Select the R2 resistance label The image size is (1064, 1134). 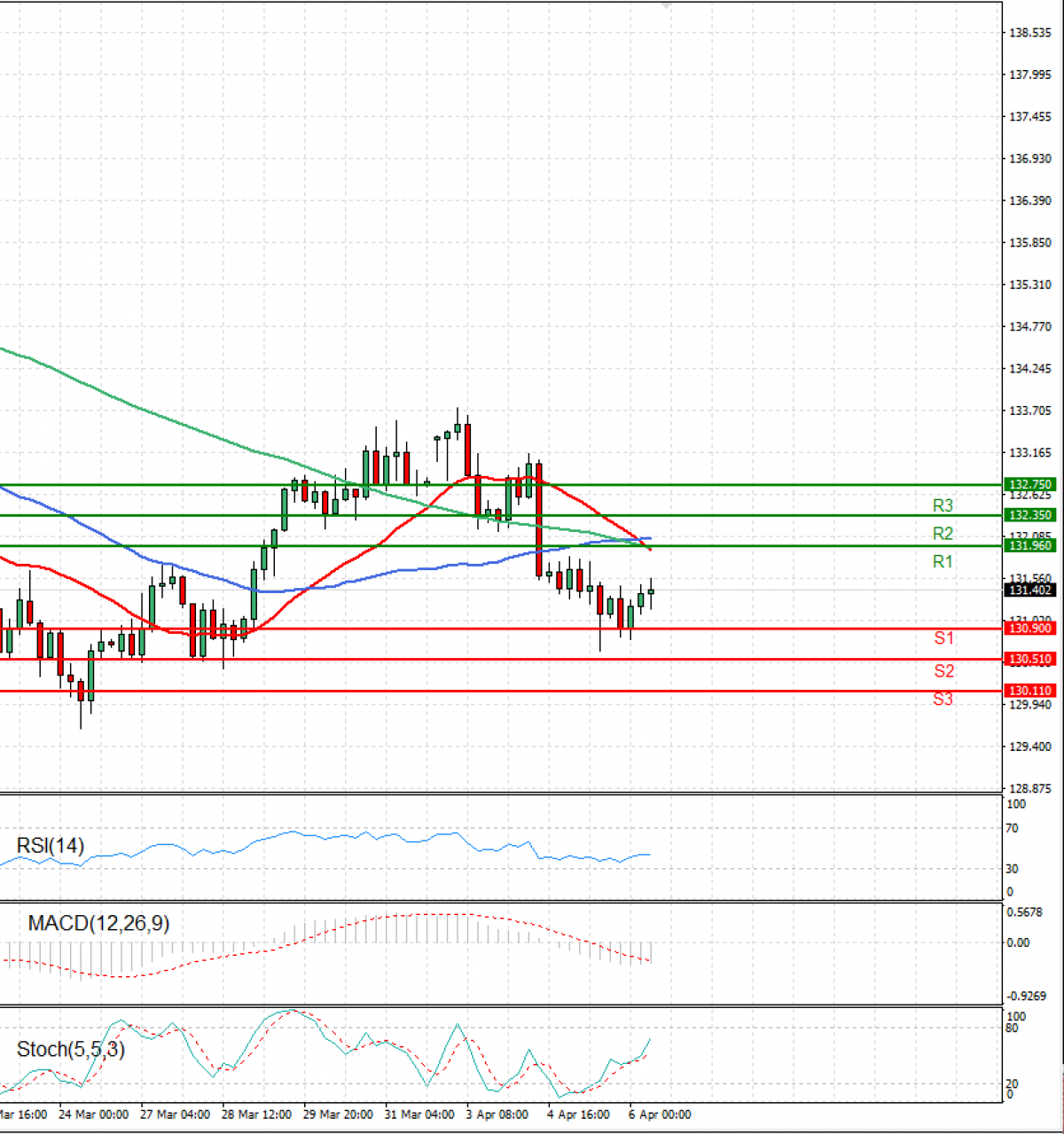click(943, 533)
